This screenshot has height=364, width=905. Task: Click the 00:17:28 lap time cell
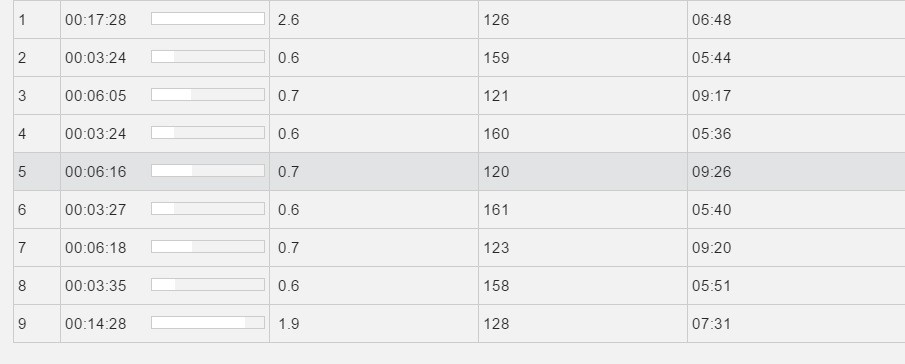pos(96,20)
